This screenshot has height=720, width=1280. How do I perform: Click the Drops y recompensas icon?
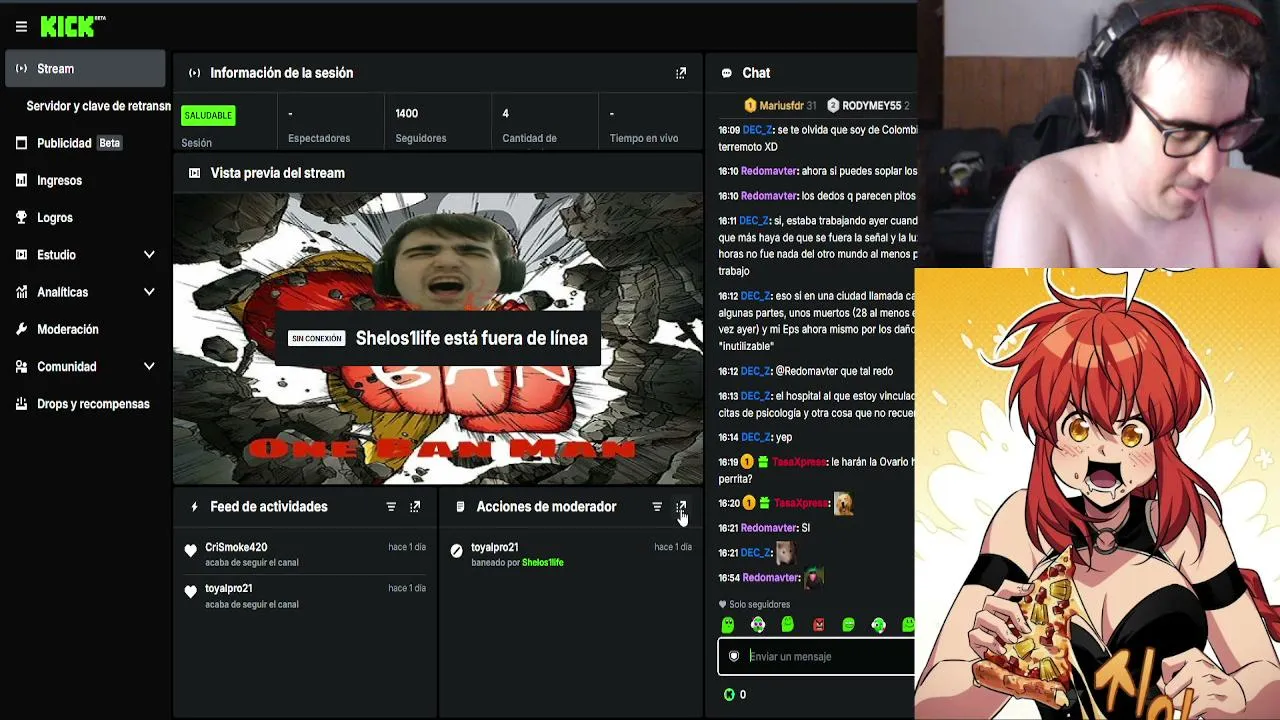coord(21,404)
